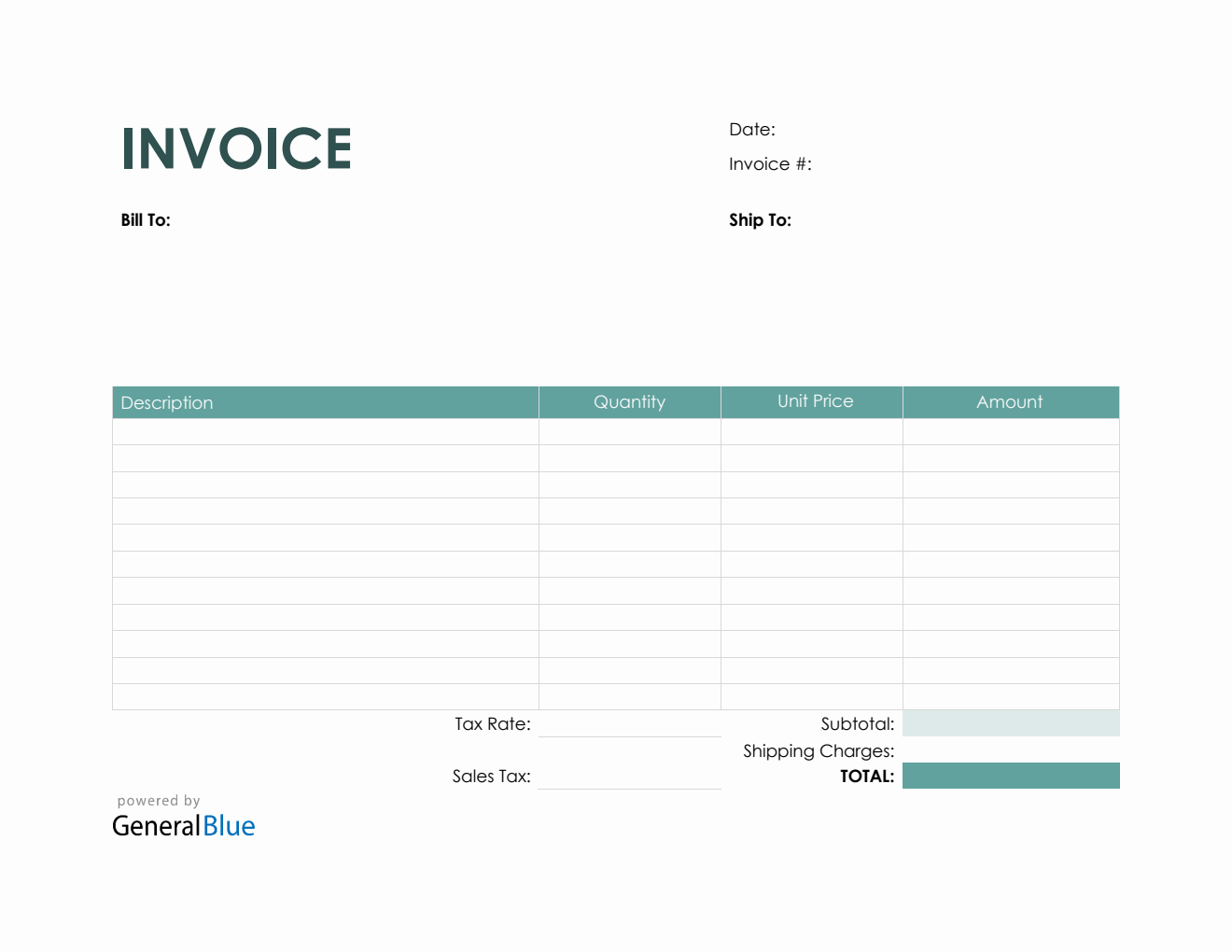Viewport: 1232px width, 952px height.
Task: Click the Bill To label
Action: [x=146, y=220]
